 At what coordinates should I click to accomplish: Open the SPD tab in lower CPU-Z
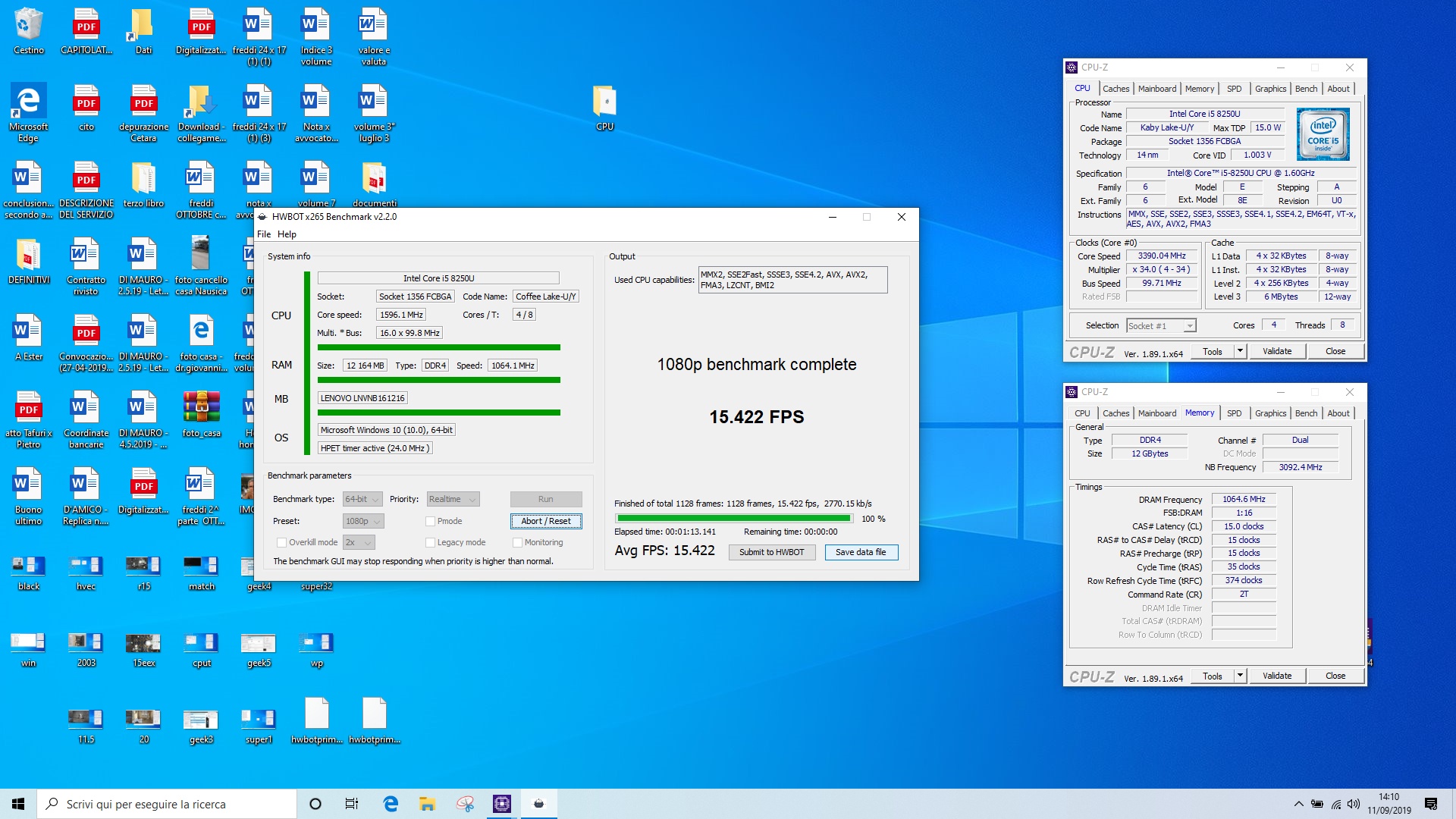click(1234, 413)
